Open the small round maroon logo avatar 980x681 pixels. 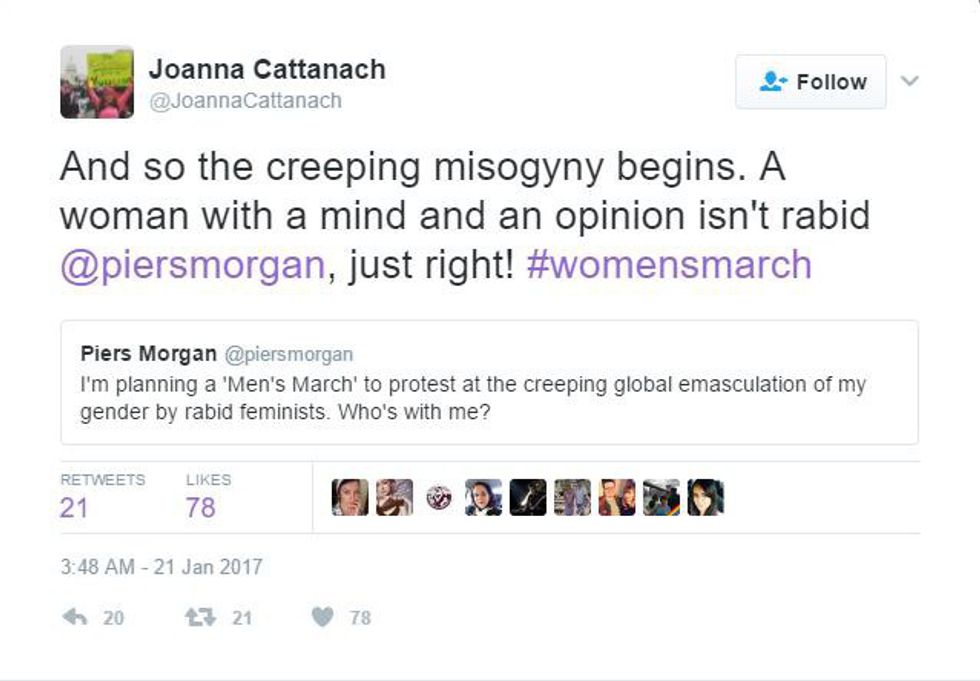click(x=439, y=498)
